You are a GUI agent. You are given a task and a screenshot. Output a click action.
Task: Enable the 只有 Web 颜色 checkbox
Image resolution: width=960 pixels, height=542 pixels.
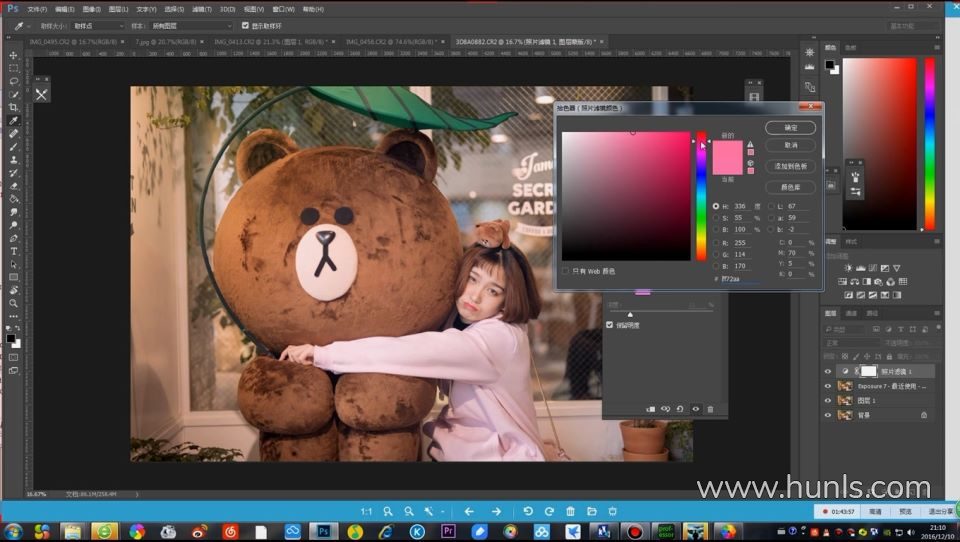click(566, 270)
